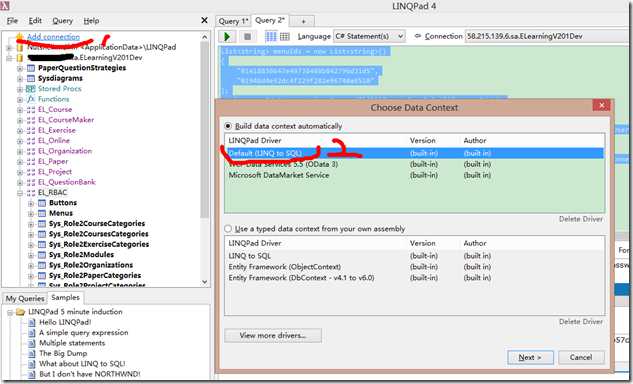This screenshot has width=633, height=384.
Task: Select Entity Framework (ObjectContext) driver row
Action: click(x=415, y=267)
